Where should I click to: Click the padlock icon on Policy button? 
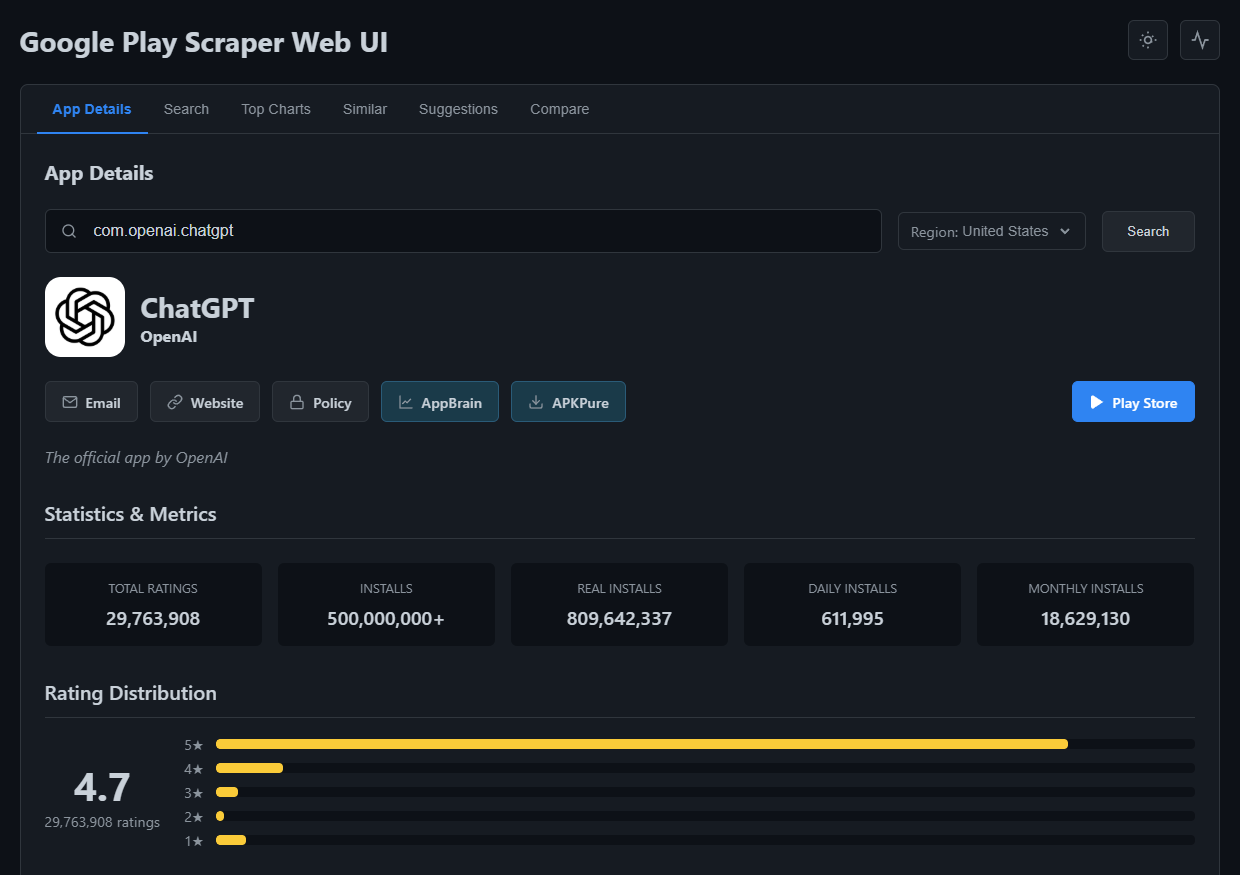pyautogui.click(x=297, y=402)
